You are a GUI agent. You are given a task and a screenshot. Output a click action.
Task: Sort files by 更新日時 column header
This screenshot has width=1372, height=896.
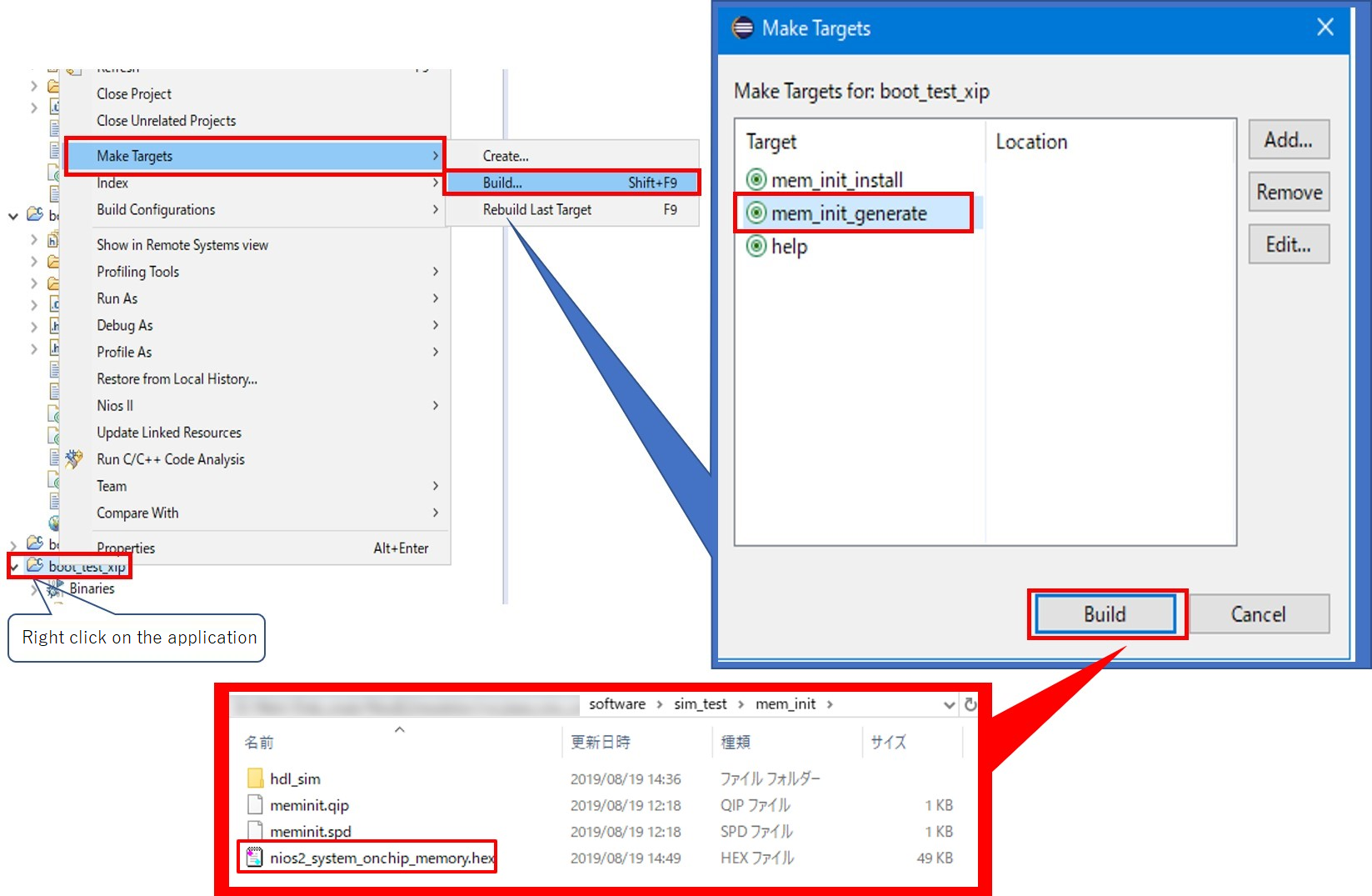(x=600, y=742)
